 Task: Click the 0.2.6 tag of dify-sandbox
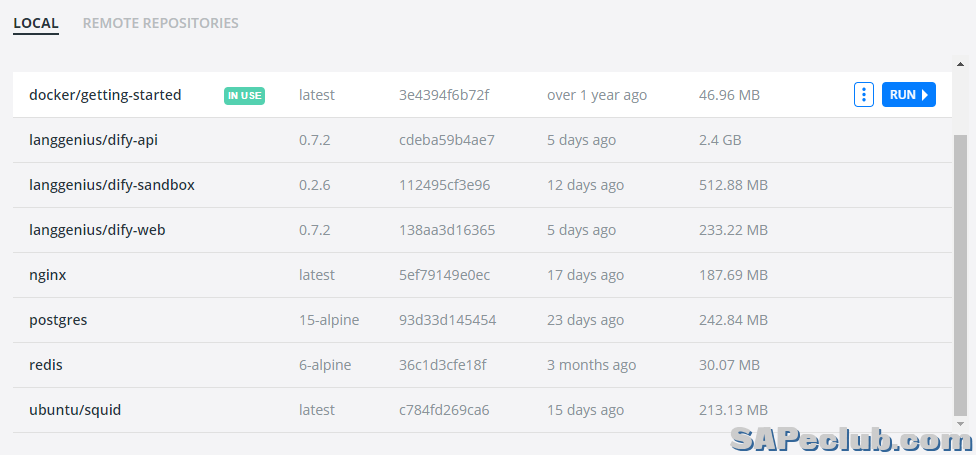[314, 185]
